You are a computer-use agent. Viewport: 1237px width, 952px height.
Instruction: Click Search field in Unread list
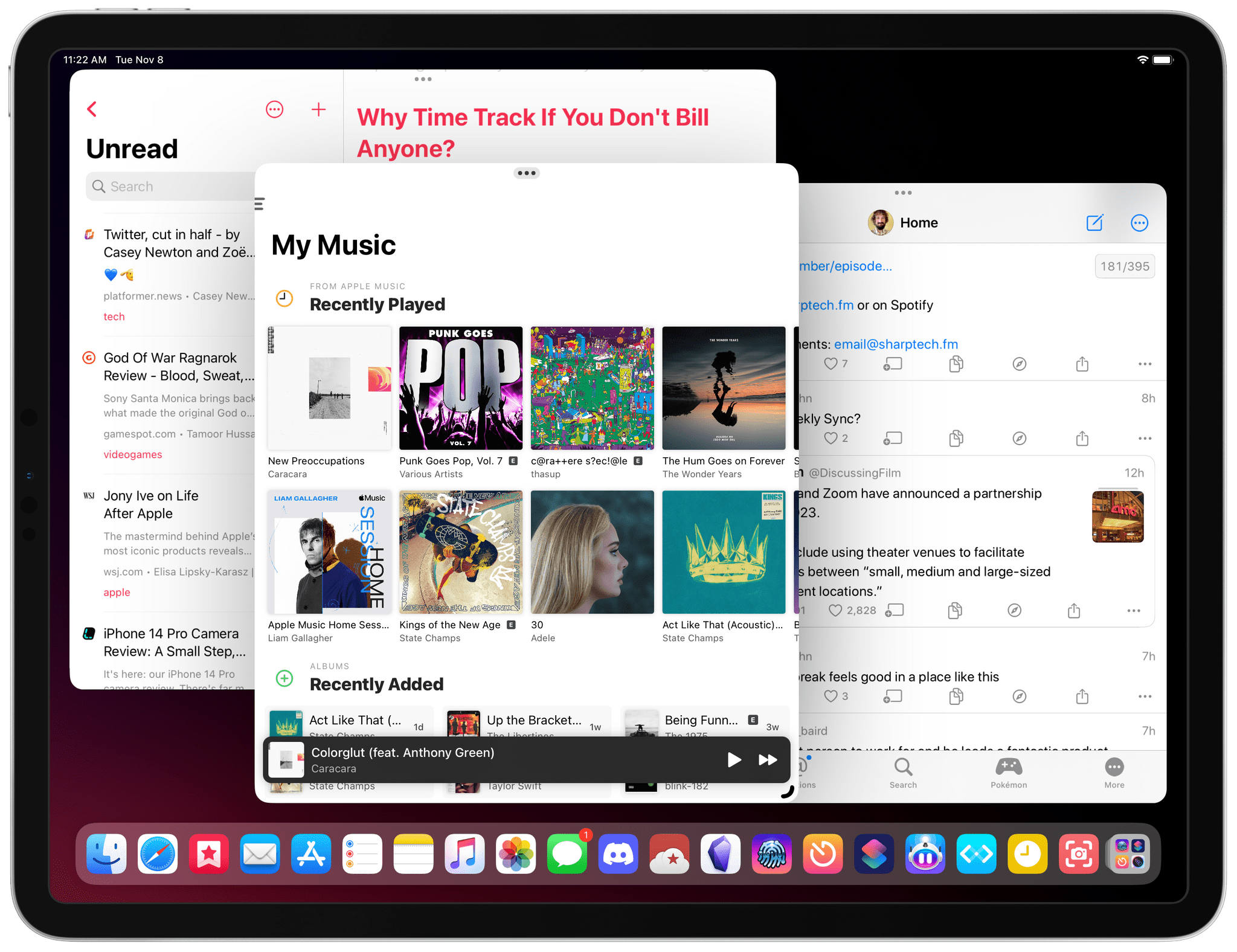[x=172, y=187]
